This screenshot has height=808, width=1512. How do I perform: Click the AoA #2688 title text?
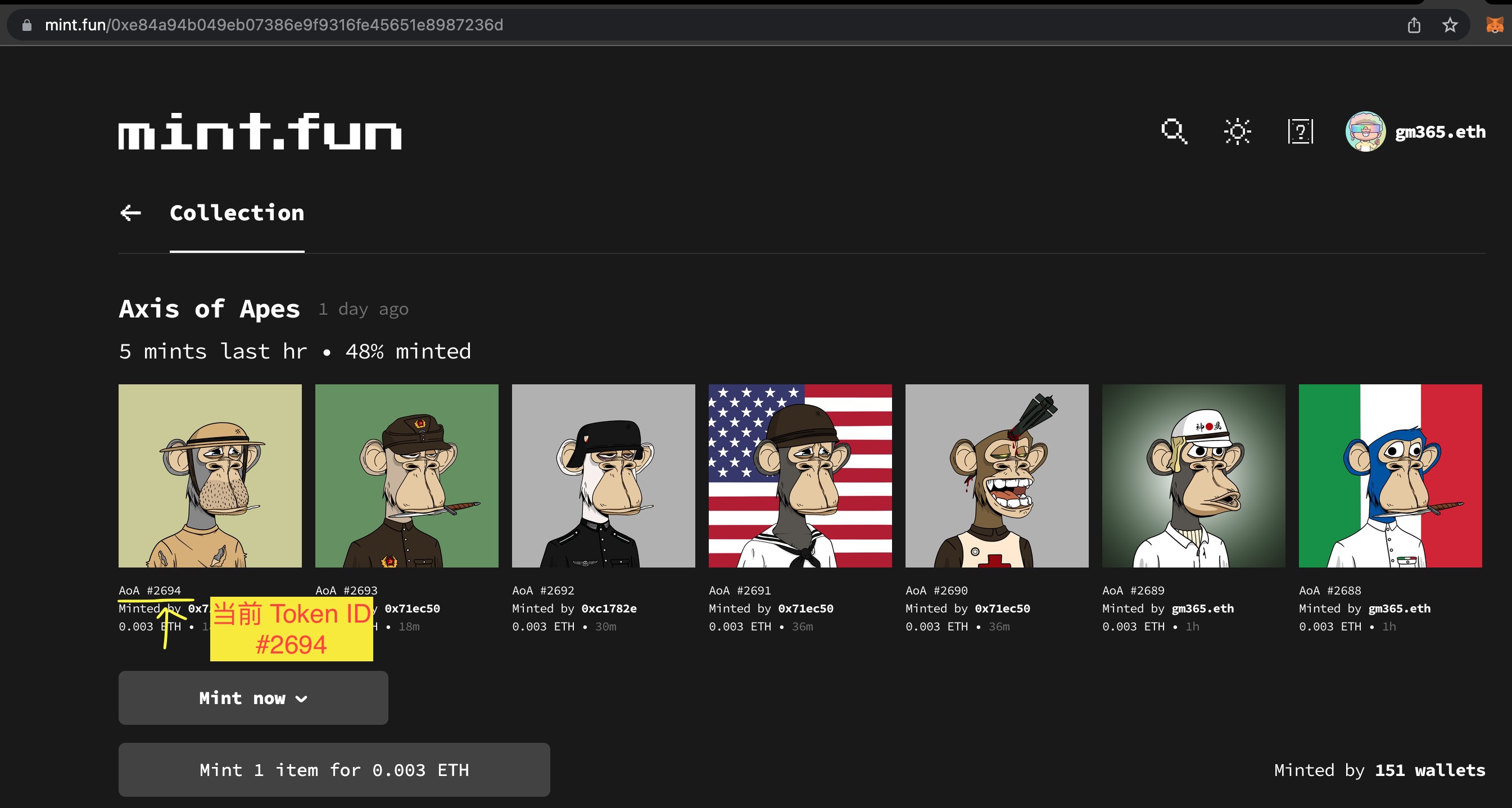(1329, 591)
